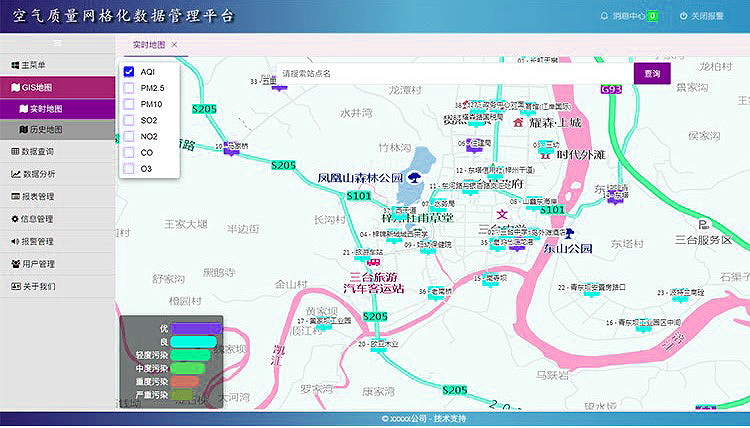This screenshot has width=750, height=428.
Task: Tick the O3 checkbox
Action: tap(129, 169)
